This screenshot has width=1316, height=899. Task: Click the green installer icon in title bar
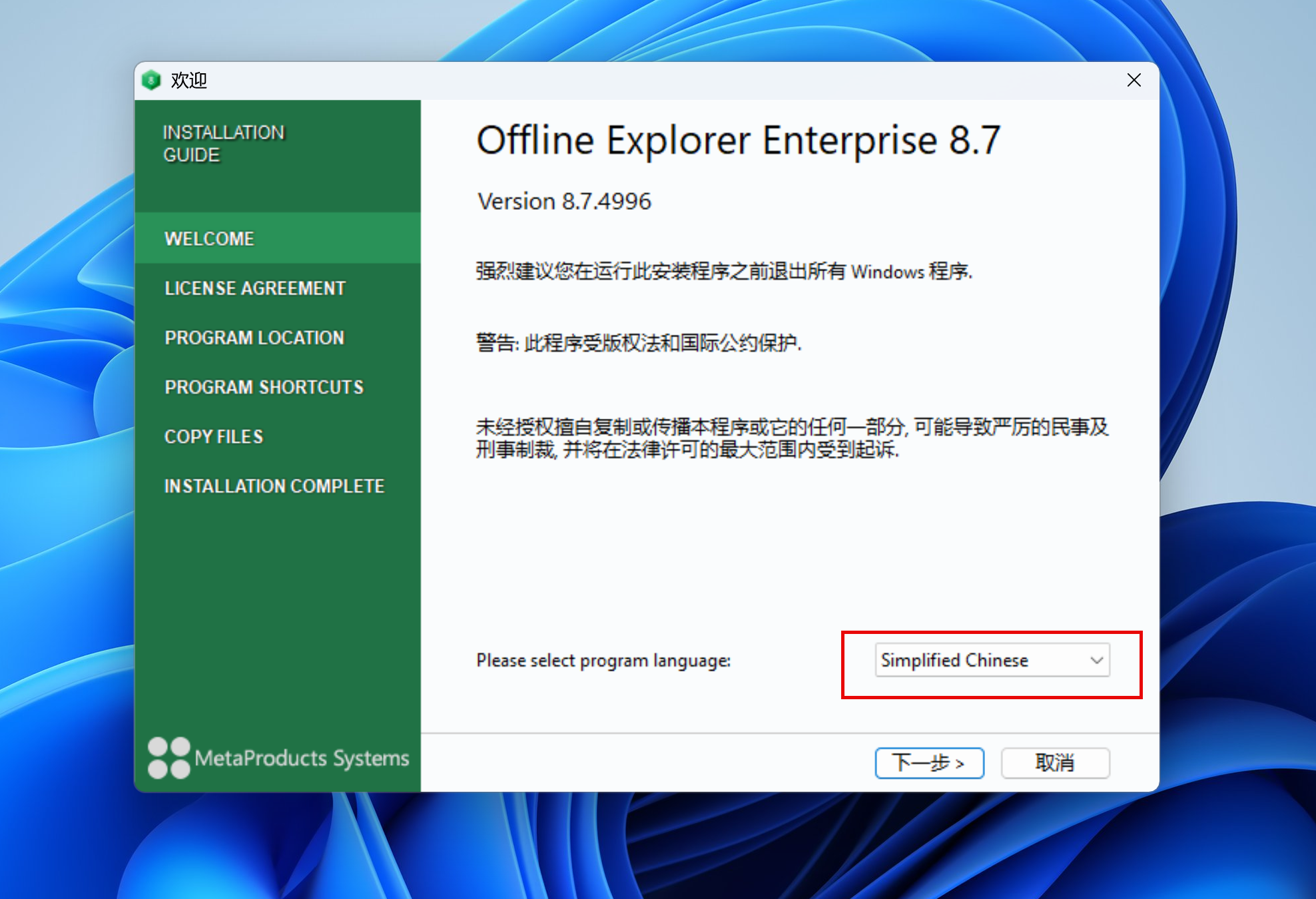point(151,81)
